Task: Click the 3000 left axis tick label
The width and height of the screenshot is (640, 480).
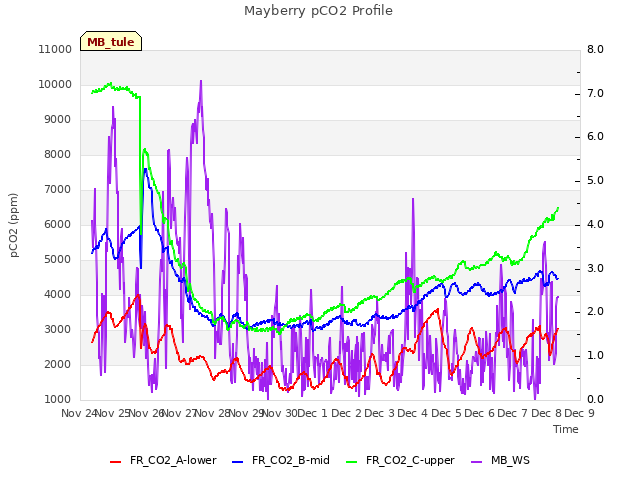Action: [57, 329]
